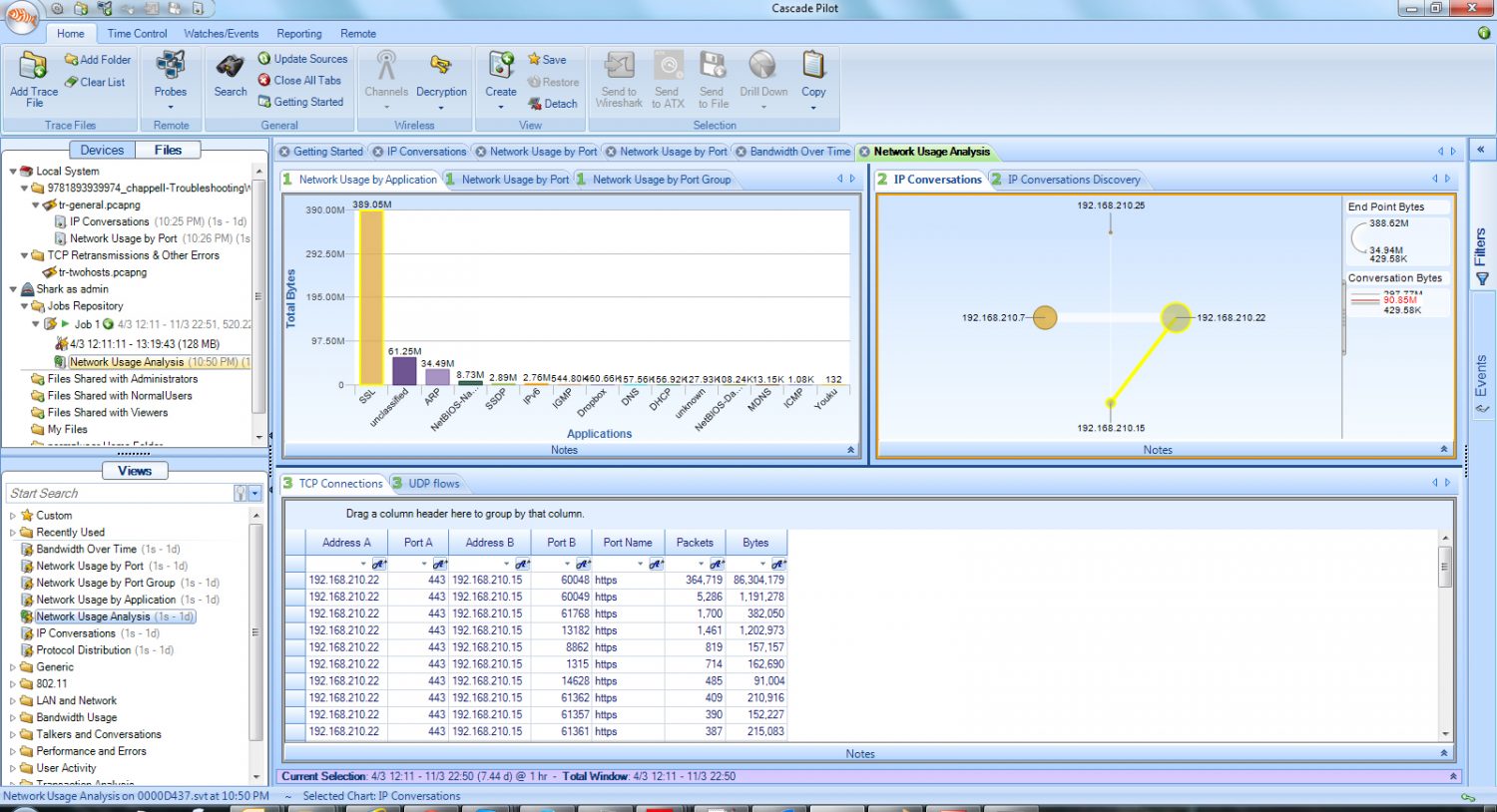Click the Cascade Pilot application orb

pos(22,15)
